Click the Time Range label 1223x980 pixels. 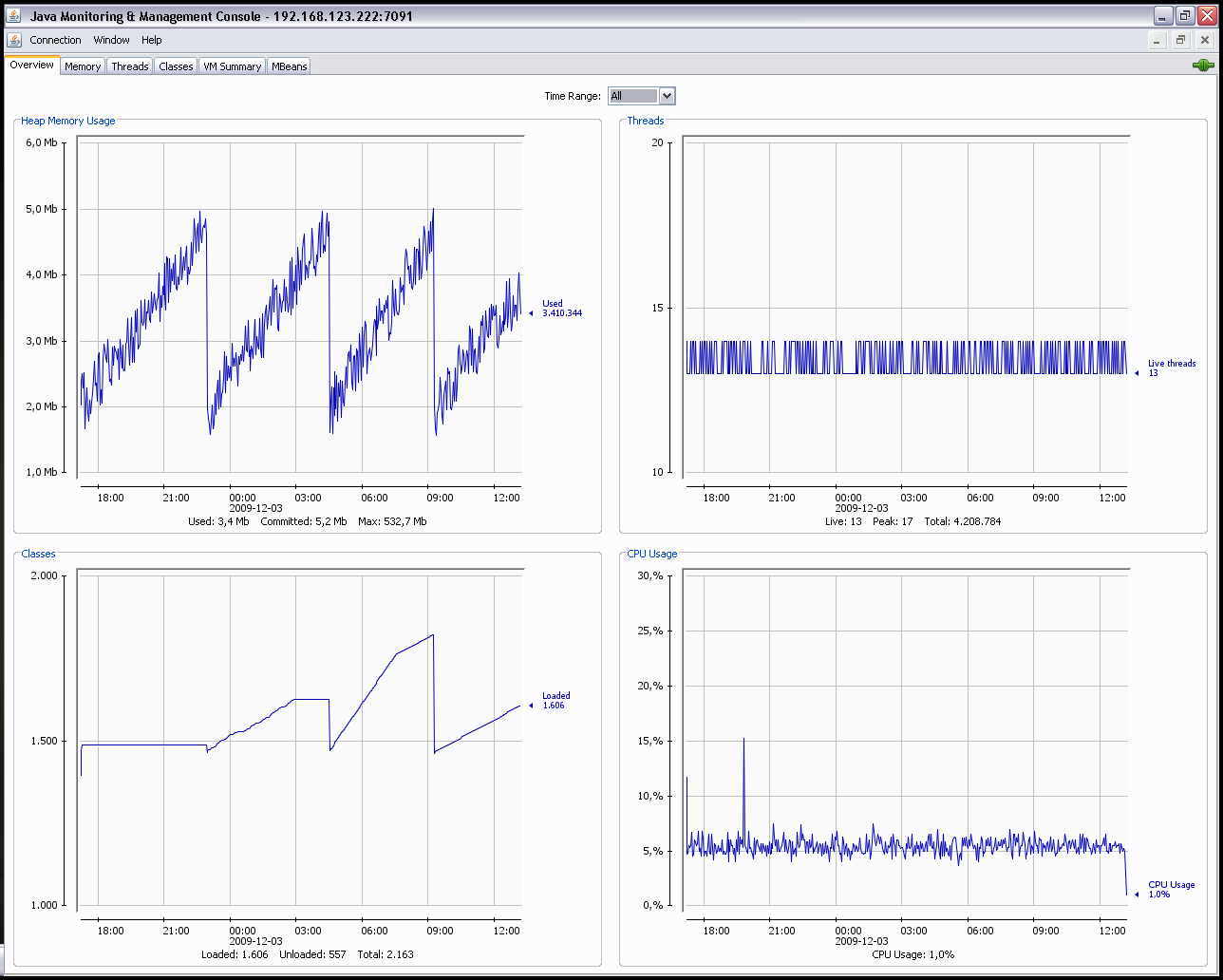pos(573,96)
